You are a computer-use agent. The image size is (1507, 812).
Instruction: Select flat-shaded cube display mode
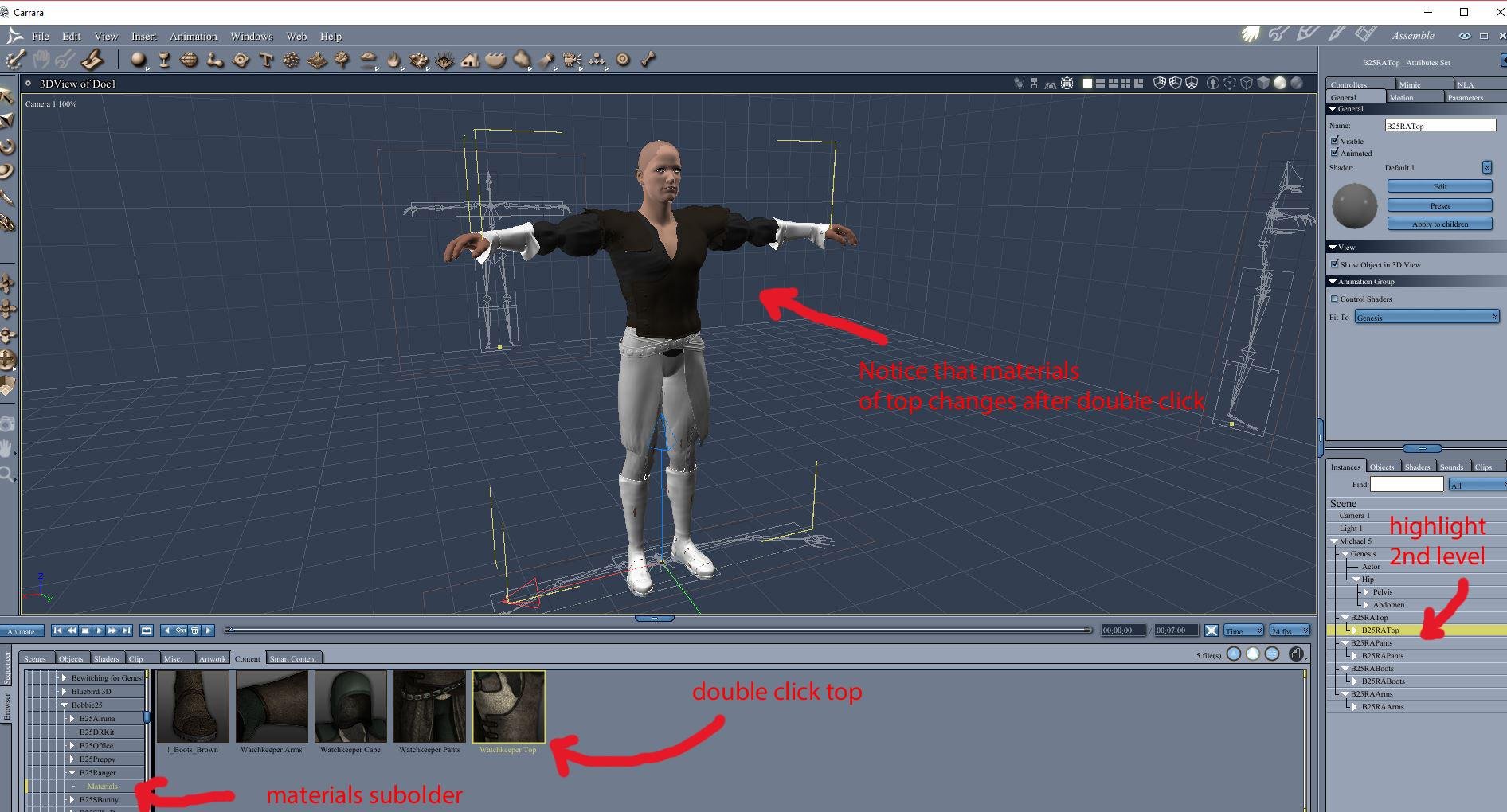[1263, 83]
